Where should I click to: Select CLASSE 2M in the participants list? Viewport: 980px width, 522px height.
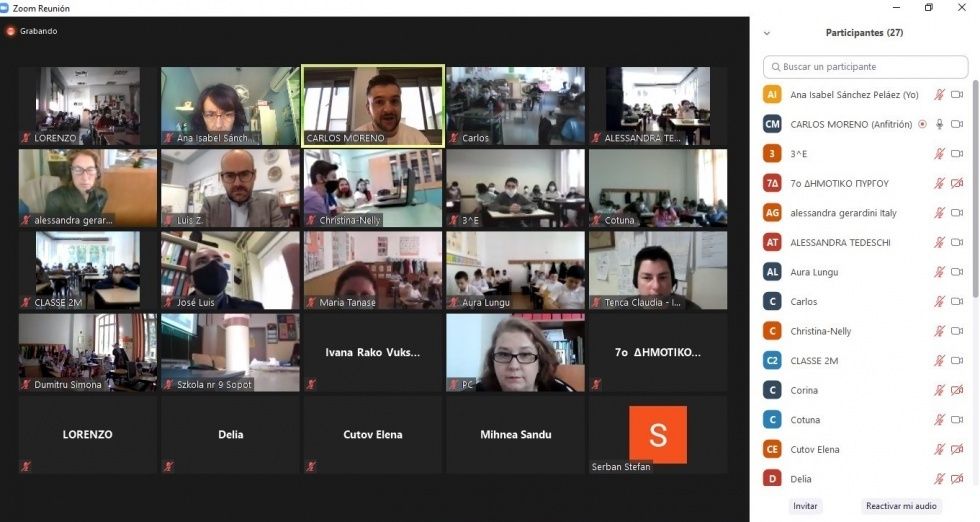(x=866, y=361)
